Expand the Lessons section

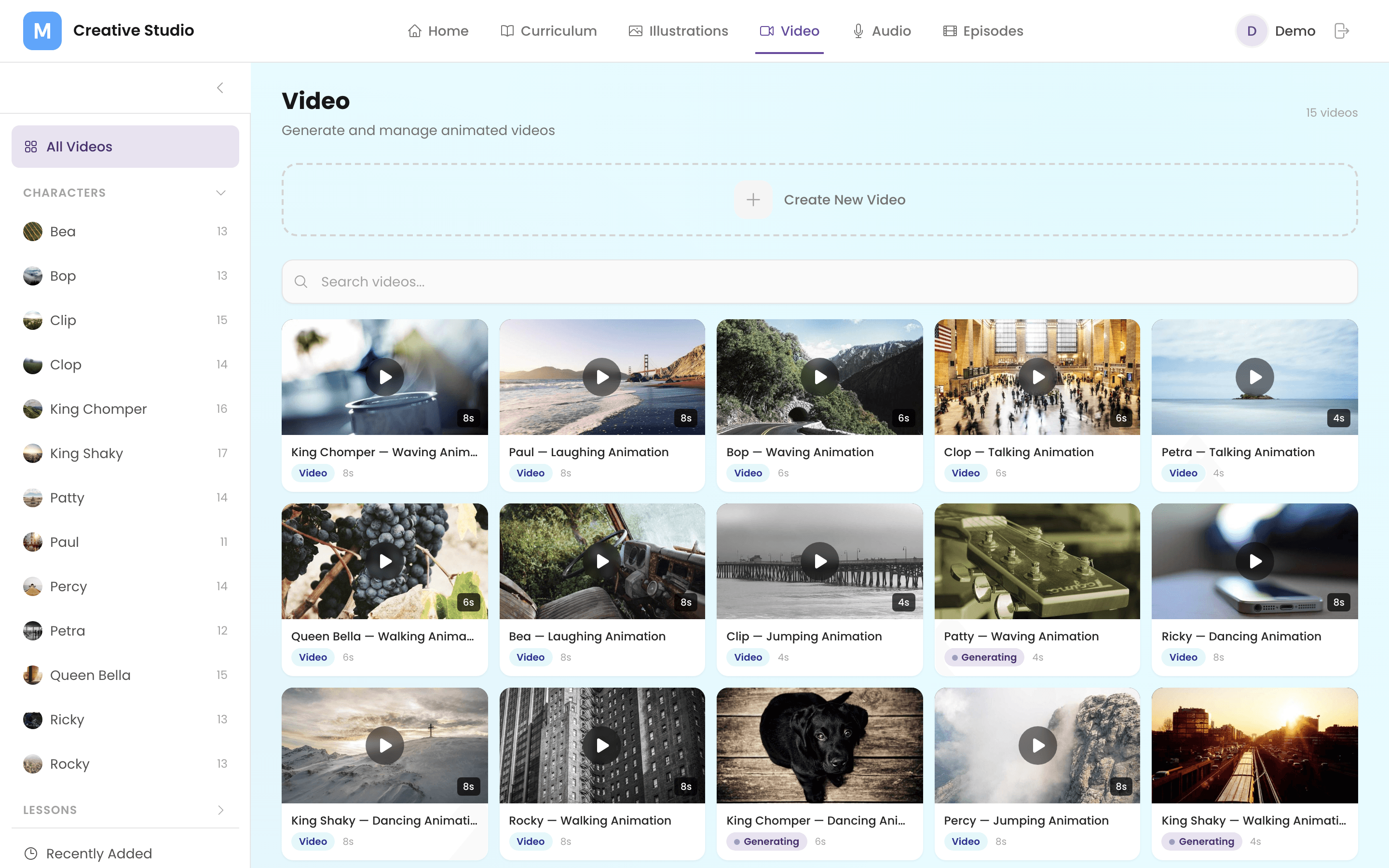[220, 810]
